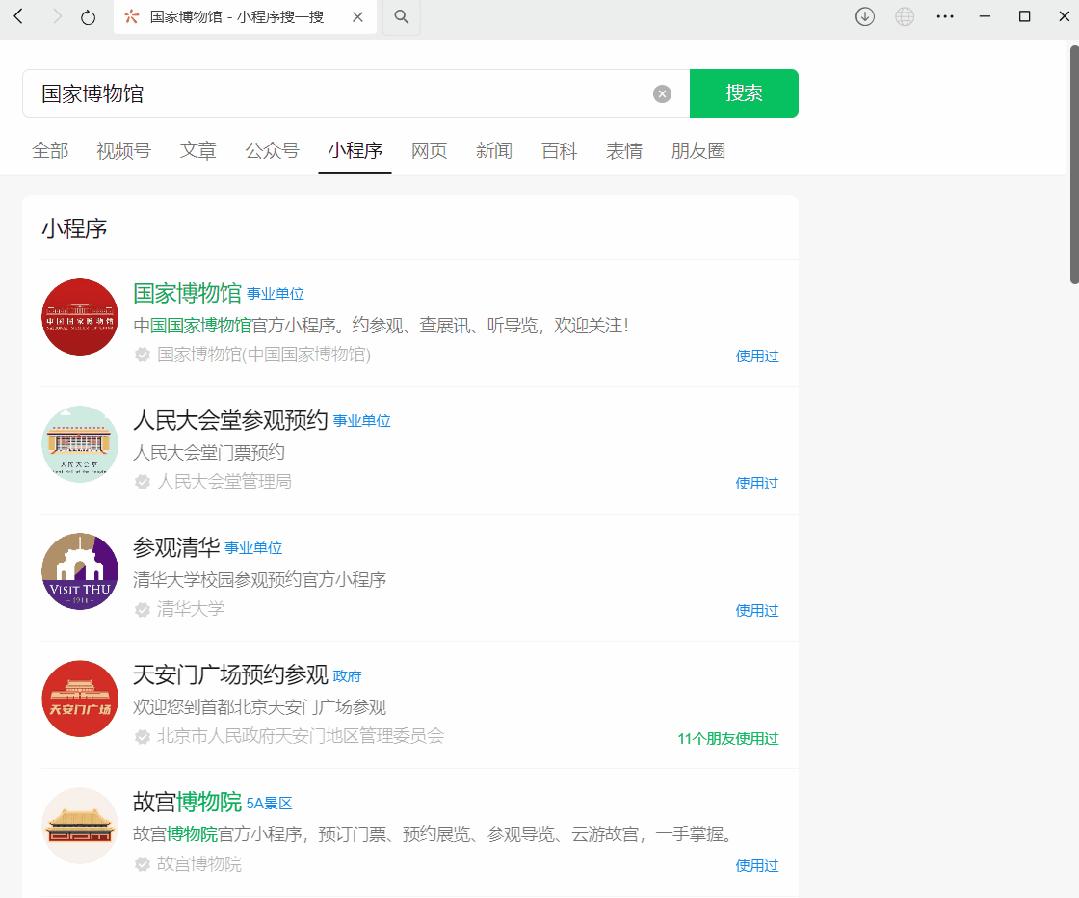1079x898 pixels.
Task: Switch to the 新闻 tab
Action: click(494, 151)
